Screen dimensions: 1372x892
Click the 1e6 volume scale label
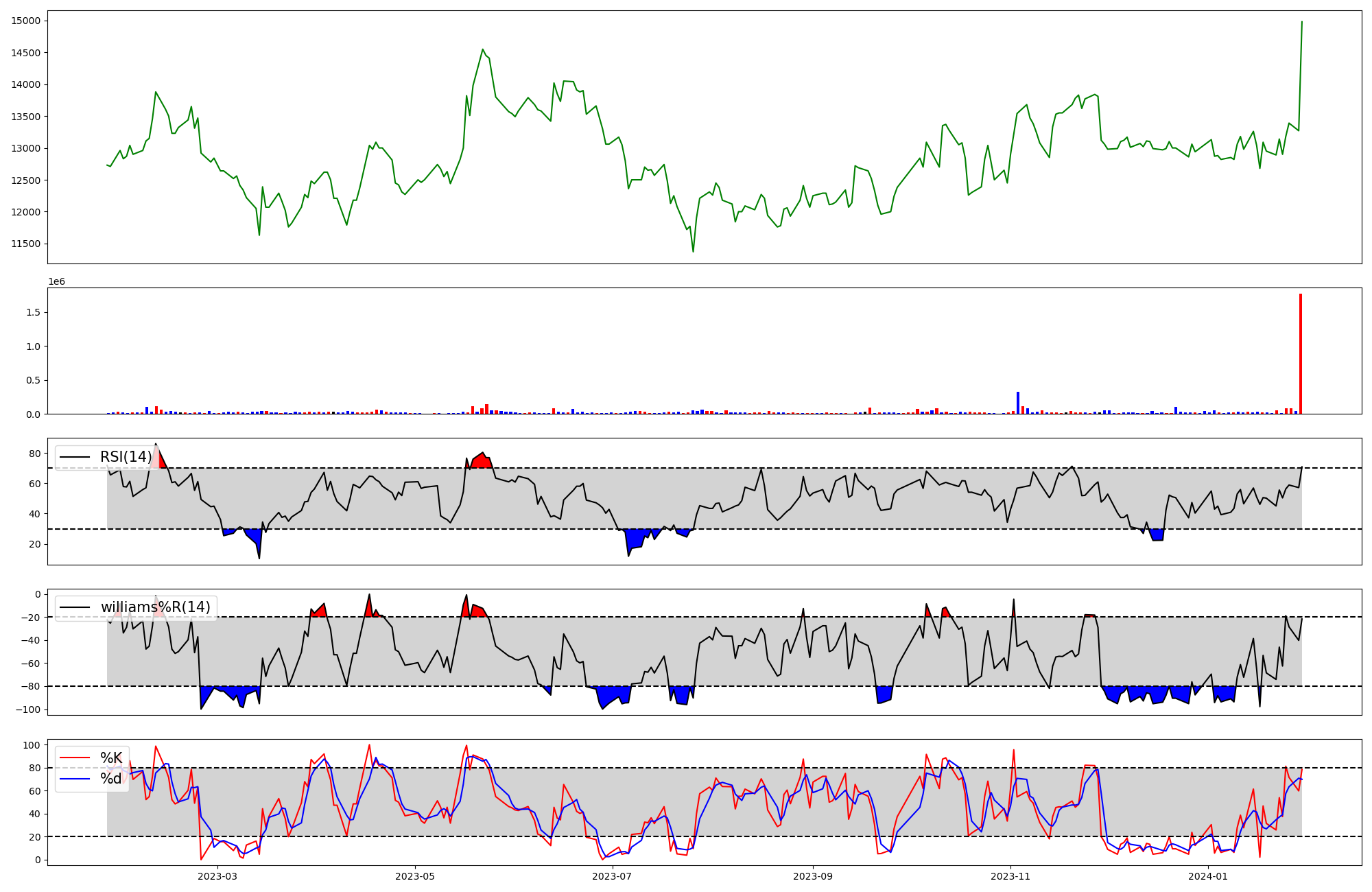click(x=56, y=281)
